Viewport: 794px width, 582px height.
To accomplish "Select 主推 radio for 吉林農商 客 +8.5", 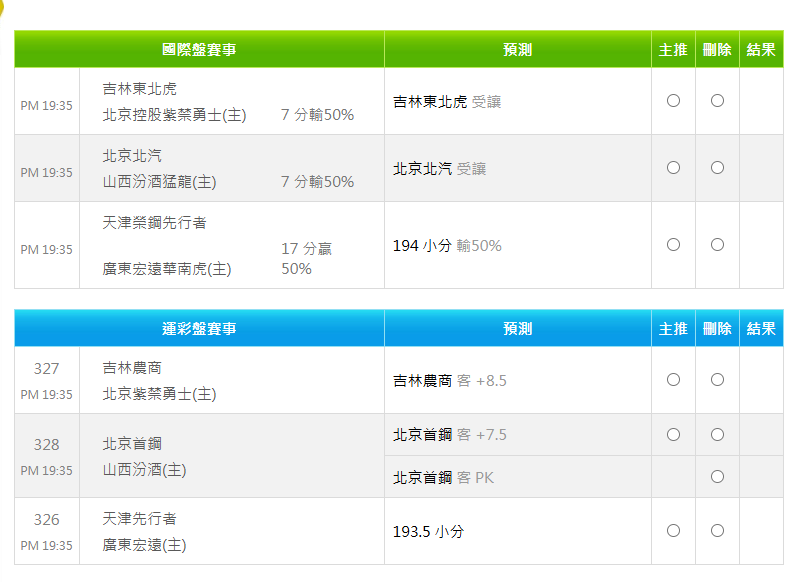I will pos(673,380).
